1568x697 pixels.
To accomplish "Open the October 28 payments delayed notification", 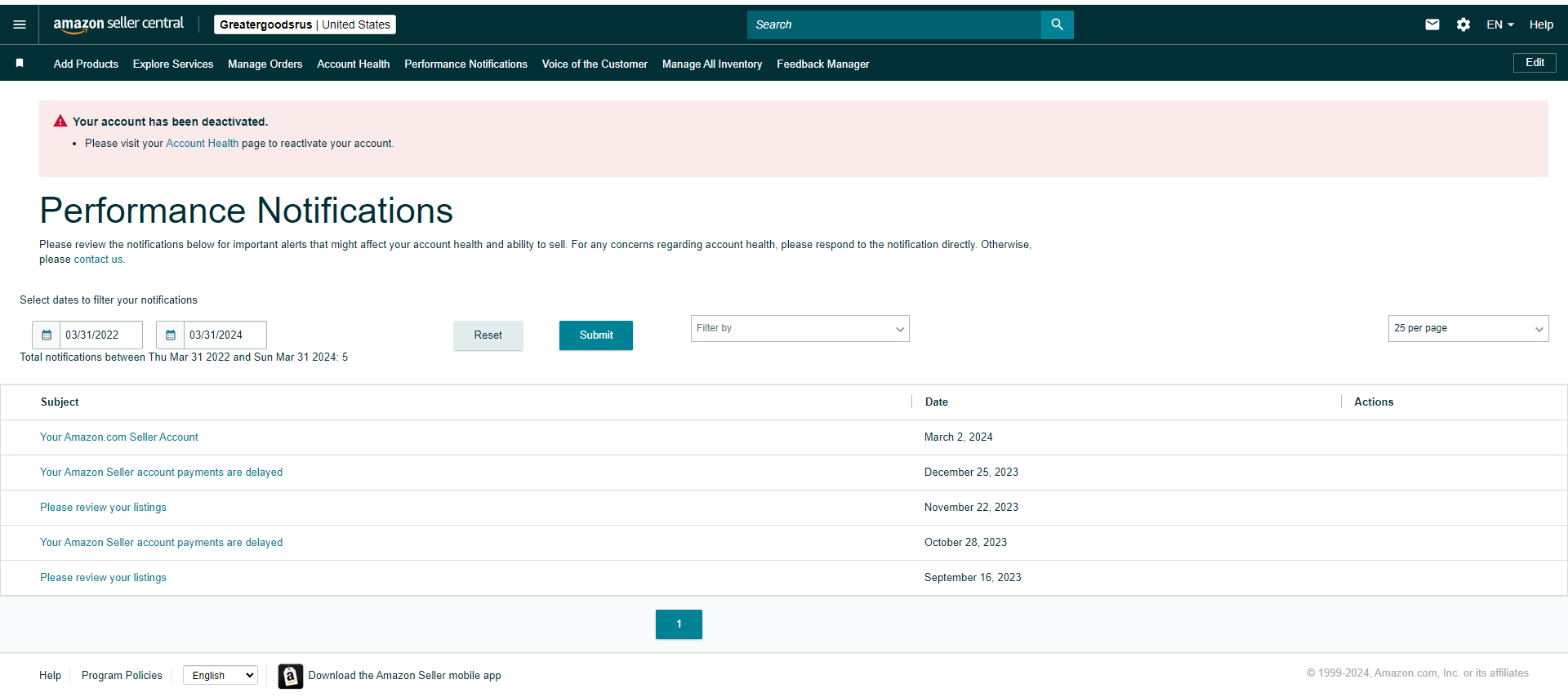I will pos(162,543).
